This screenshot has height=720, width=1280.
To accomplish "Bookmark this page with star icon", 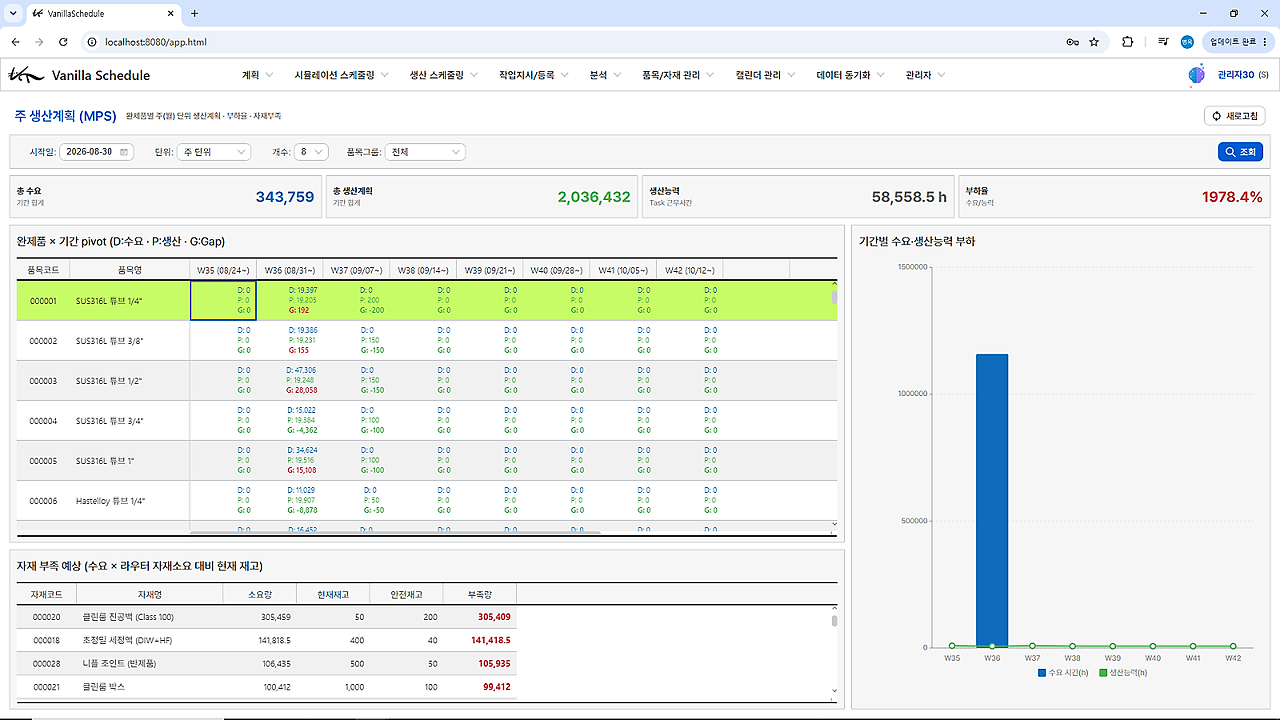I will point(1094,42).
